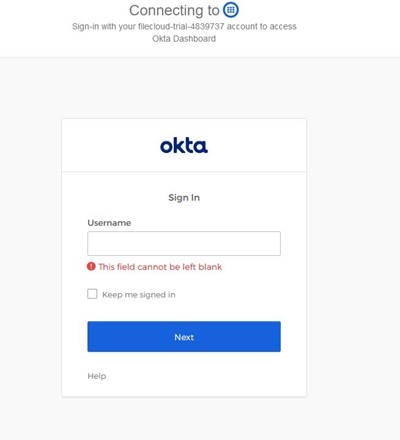Click the Sign In heading
Screen dimensions: 400x440
click(x=184, y=198)
